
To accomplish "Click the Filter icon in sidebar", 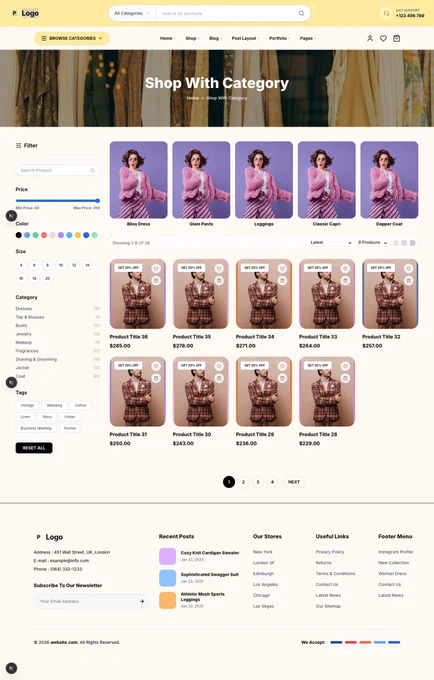I will click(19, 146).
